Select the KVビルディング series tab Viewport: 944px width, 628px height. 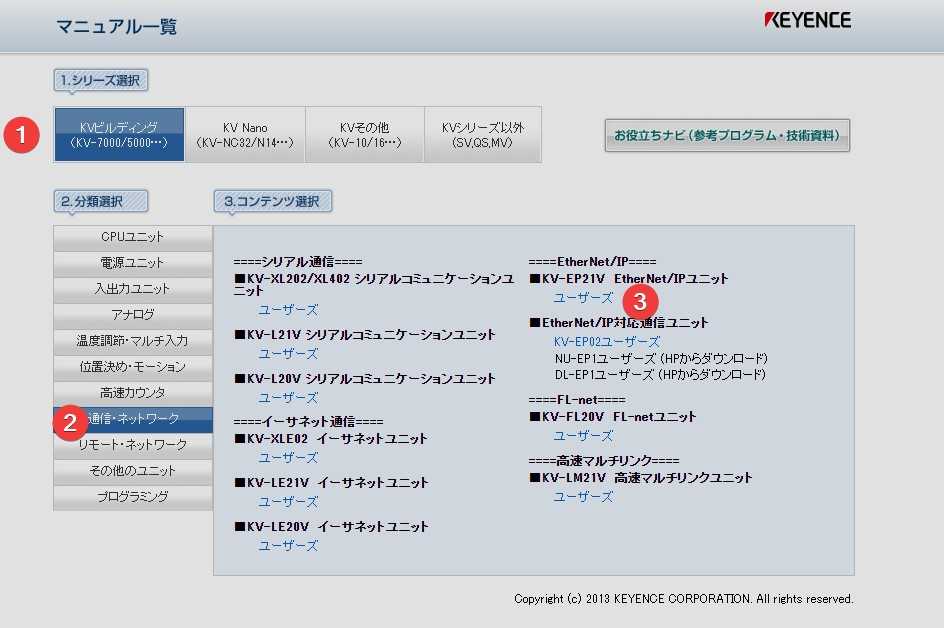pos(119,135)
